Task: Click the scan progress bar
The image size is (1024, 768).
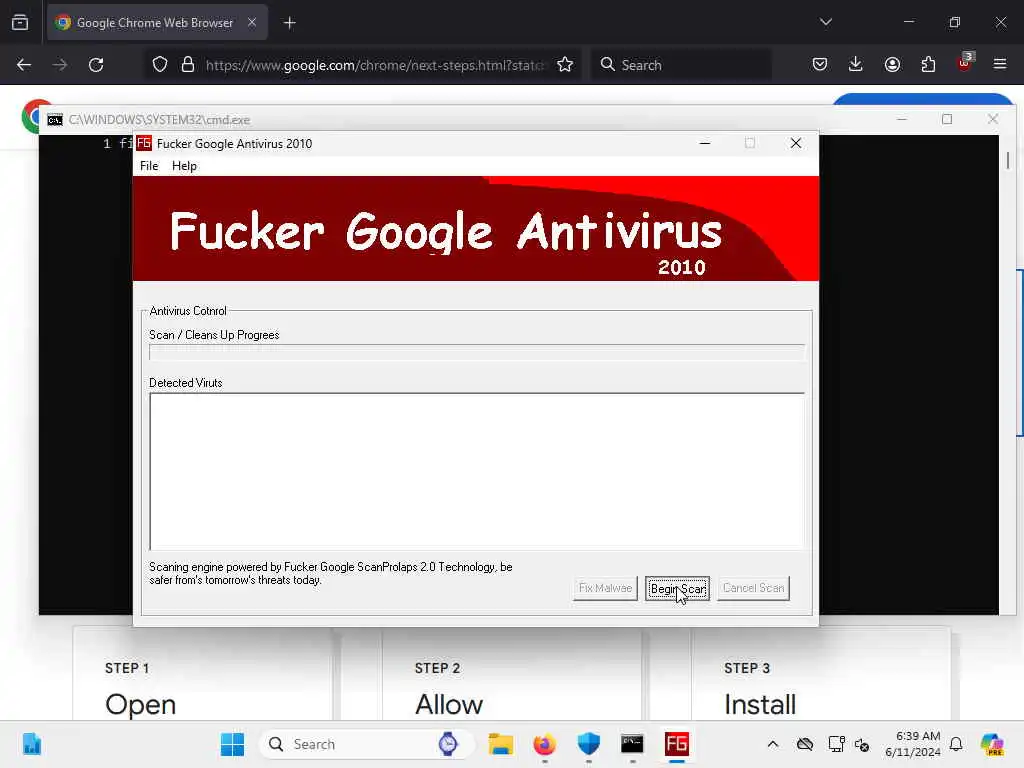Action: 477,353
